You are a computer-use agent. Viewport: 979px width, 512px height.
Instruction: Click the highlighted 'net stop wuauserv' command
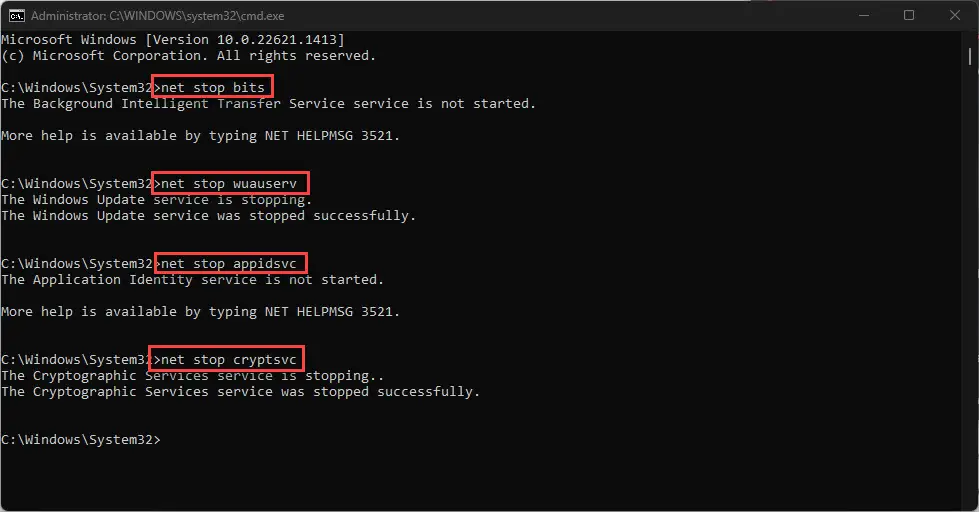229,184
